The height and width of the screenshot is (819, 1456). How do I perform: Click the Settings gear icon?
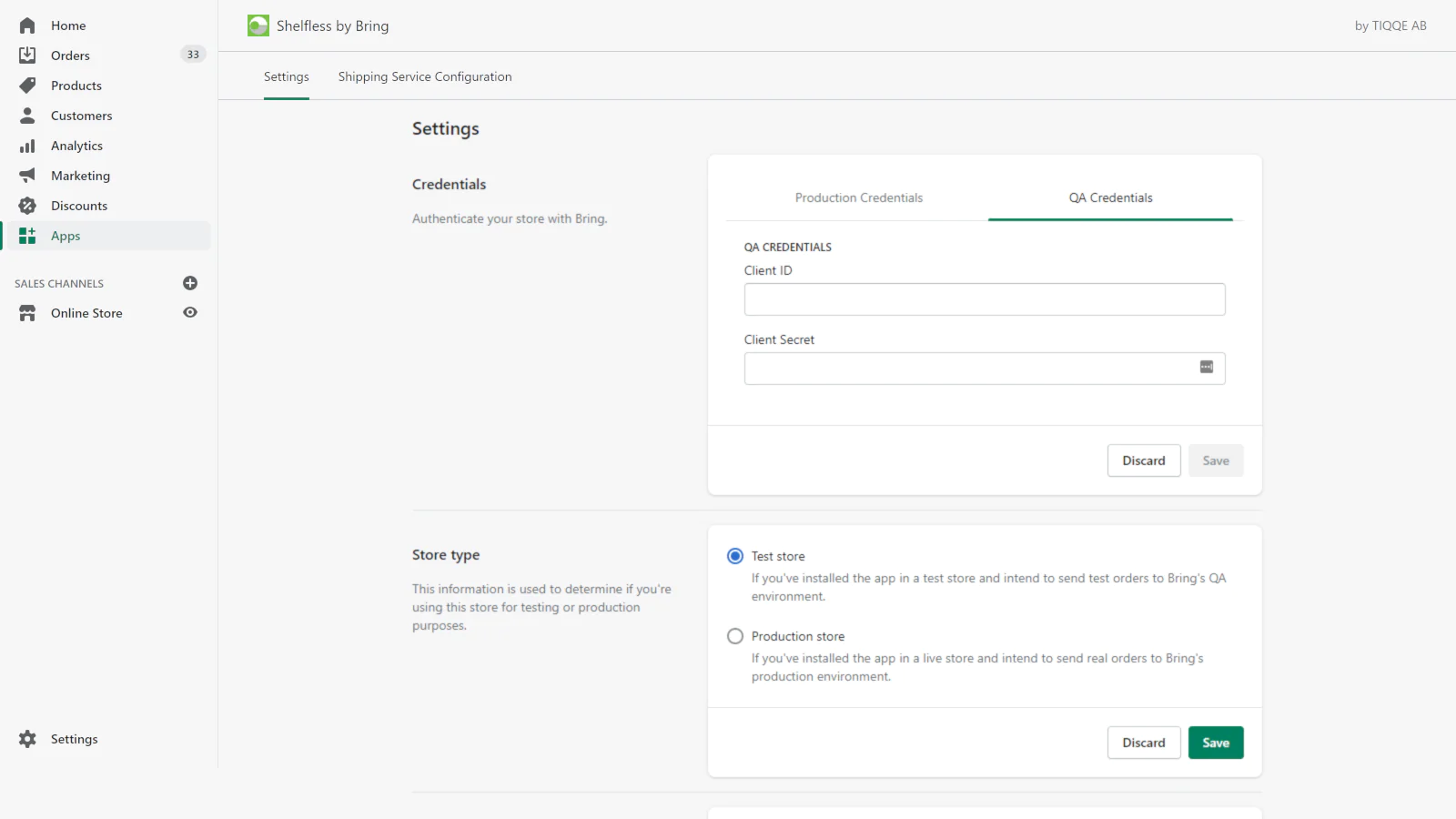coord(27,739)
